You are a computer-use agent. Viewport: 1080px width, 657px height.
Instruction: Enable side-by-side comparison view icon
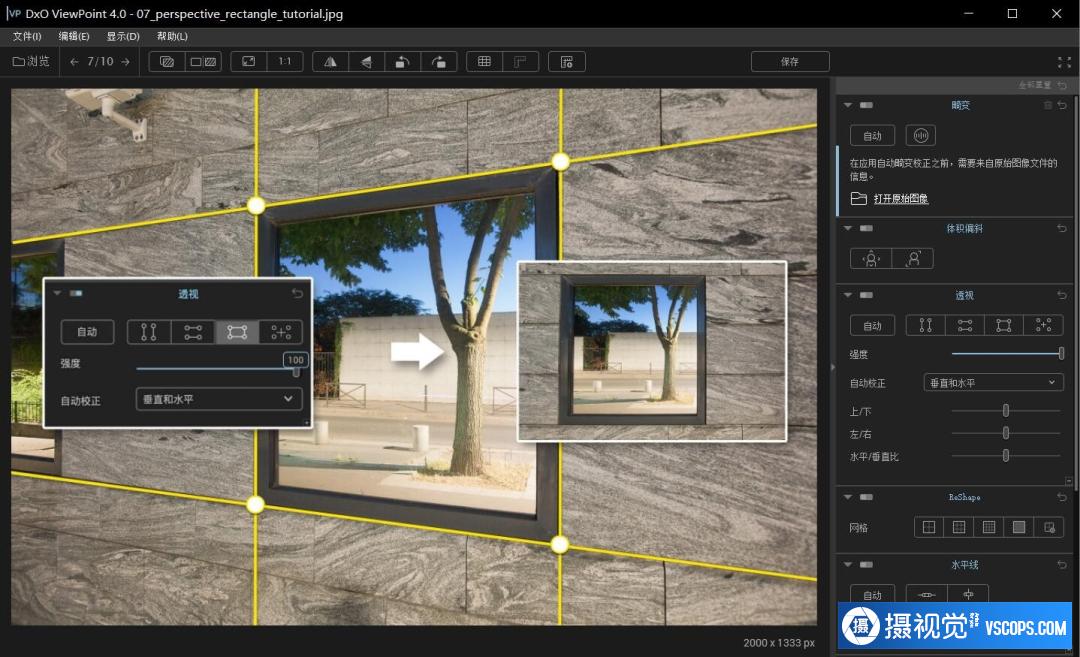203,61
